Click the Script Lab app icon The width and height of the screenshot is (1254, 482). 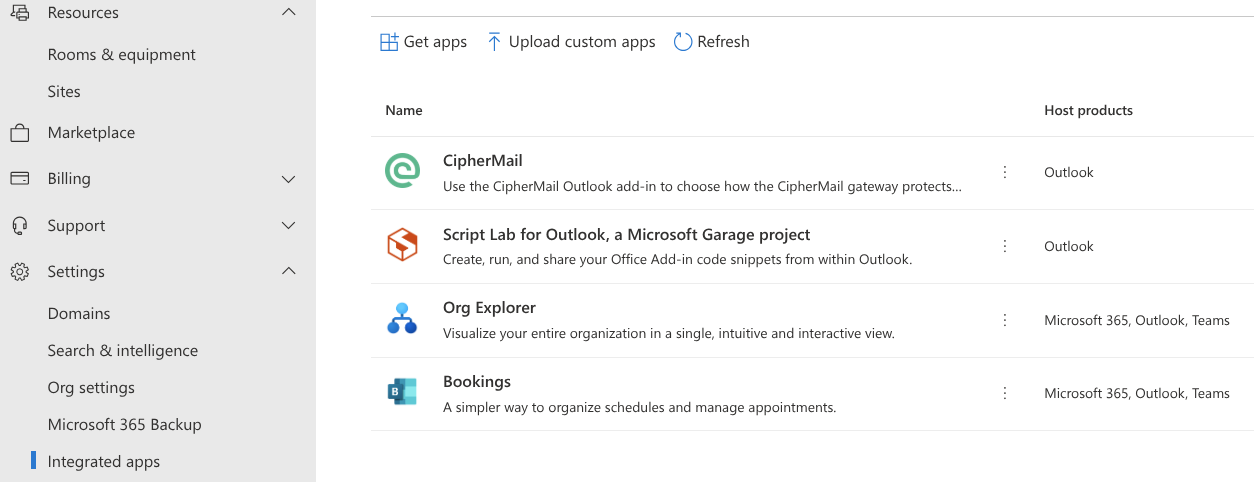402,245
